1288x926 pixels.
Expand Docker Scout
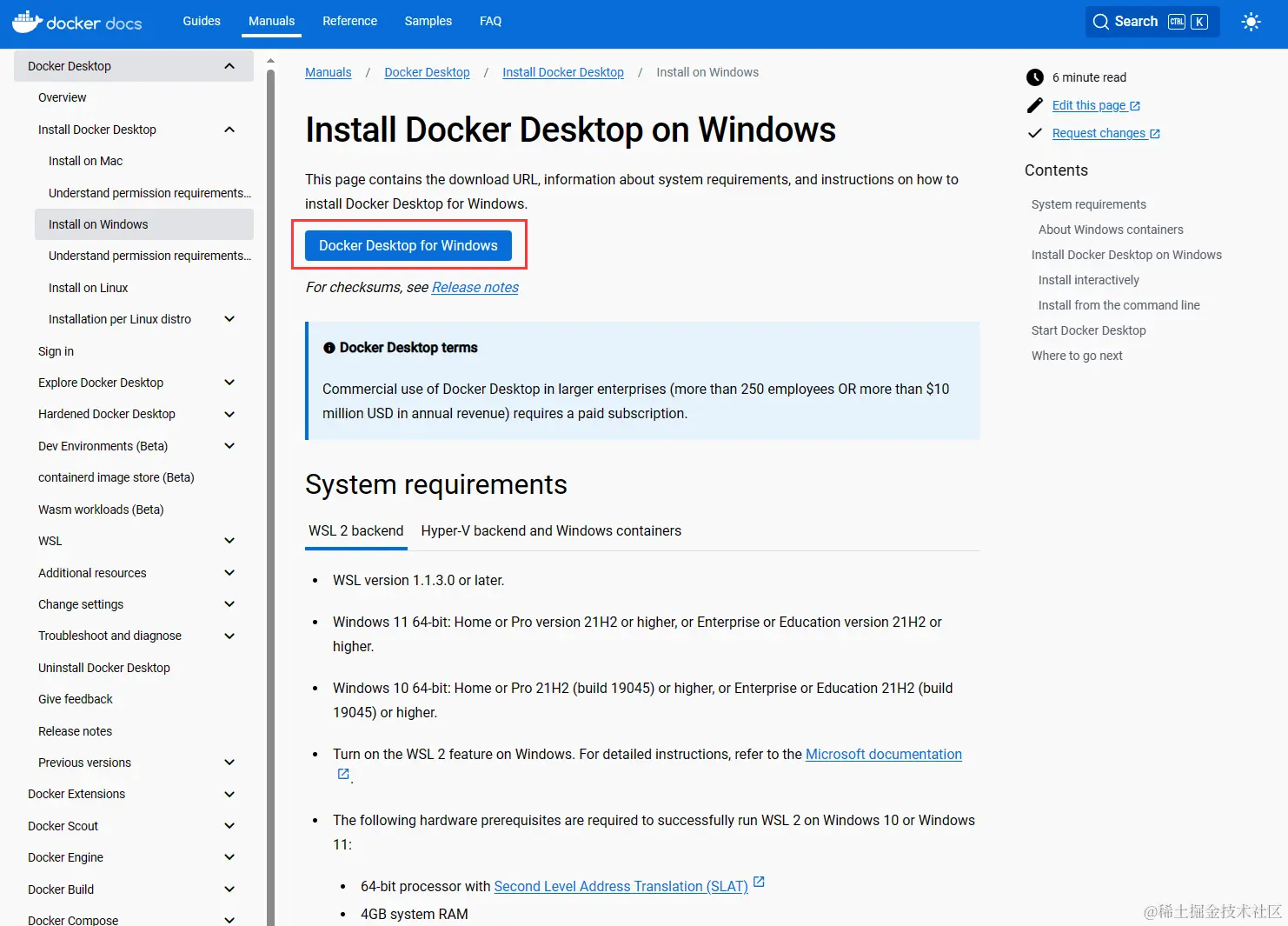(x=229, y=826)
